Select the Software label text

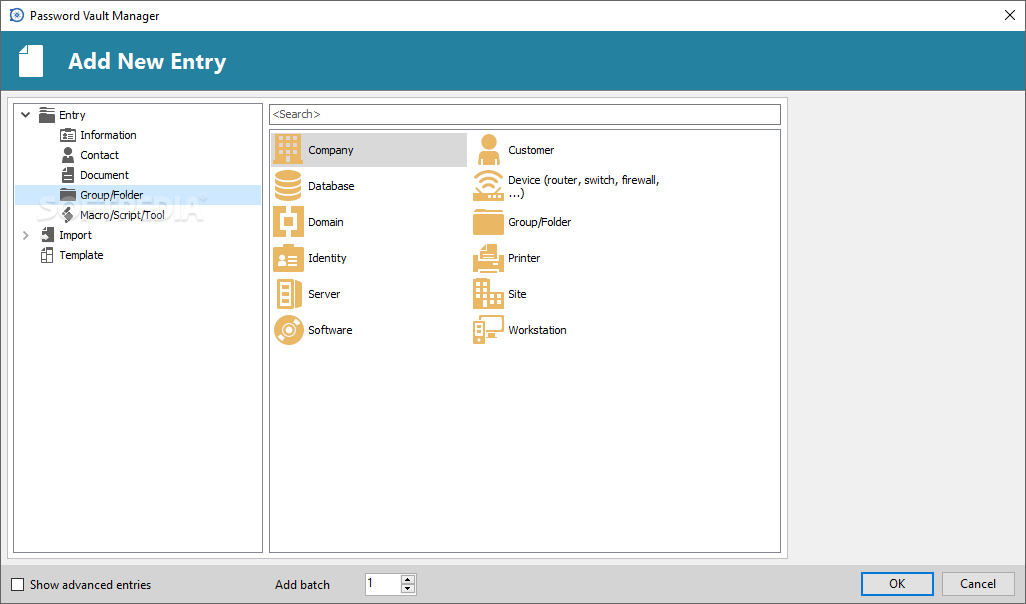[x=330, y=330]
